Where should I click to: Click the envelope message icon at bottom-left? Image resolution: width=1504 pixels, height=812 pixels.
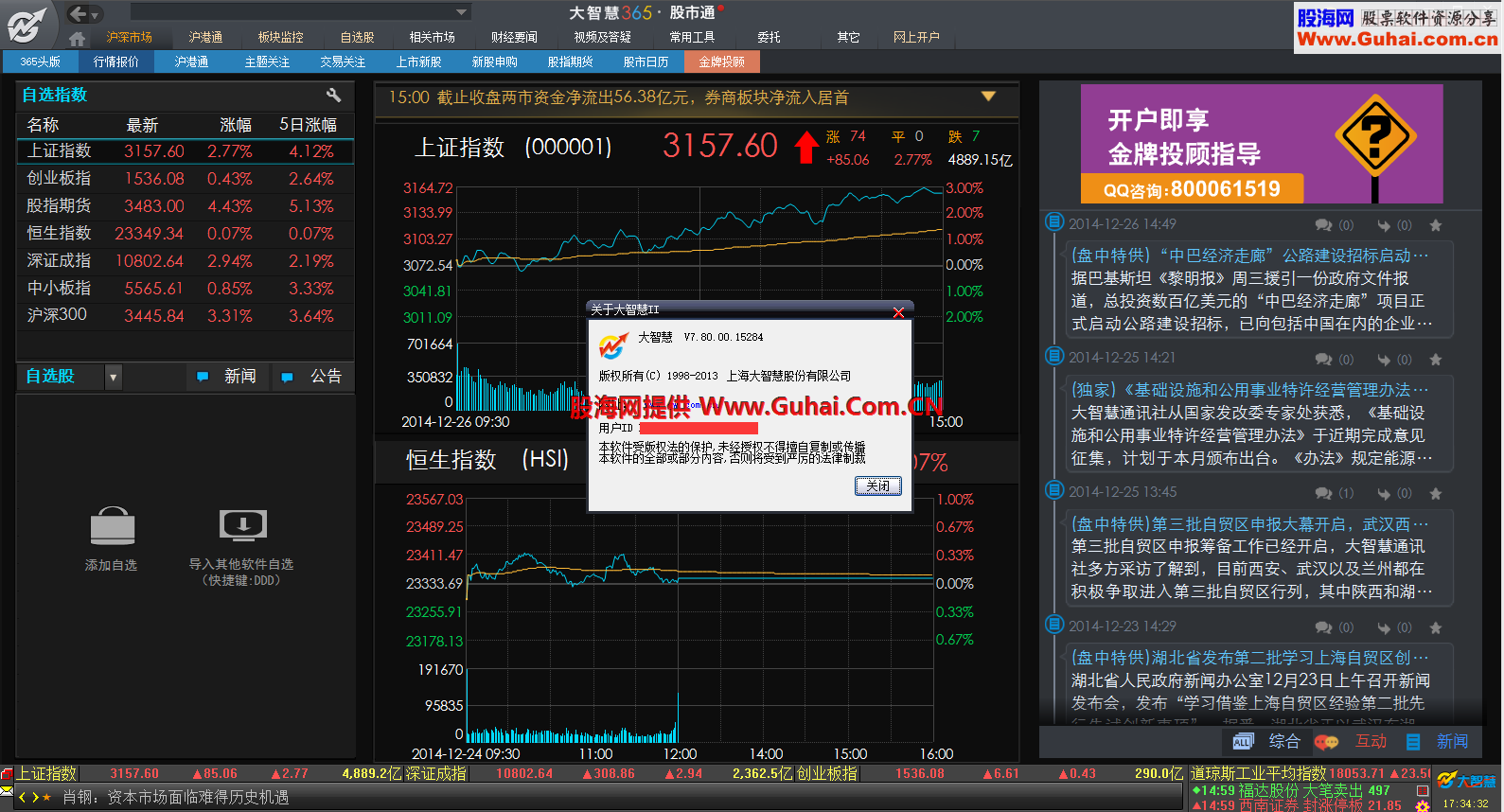coord(7,791)
